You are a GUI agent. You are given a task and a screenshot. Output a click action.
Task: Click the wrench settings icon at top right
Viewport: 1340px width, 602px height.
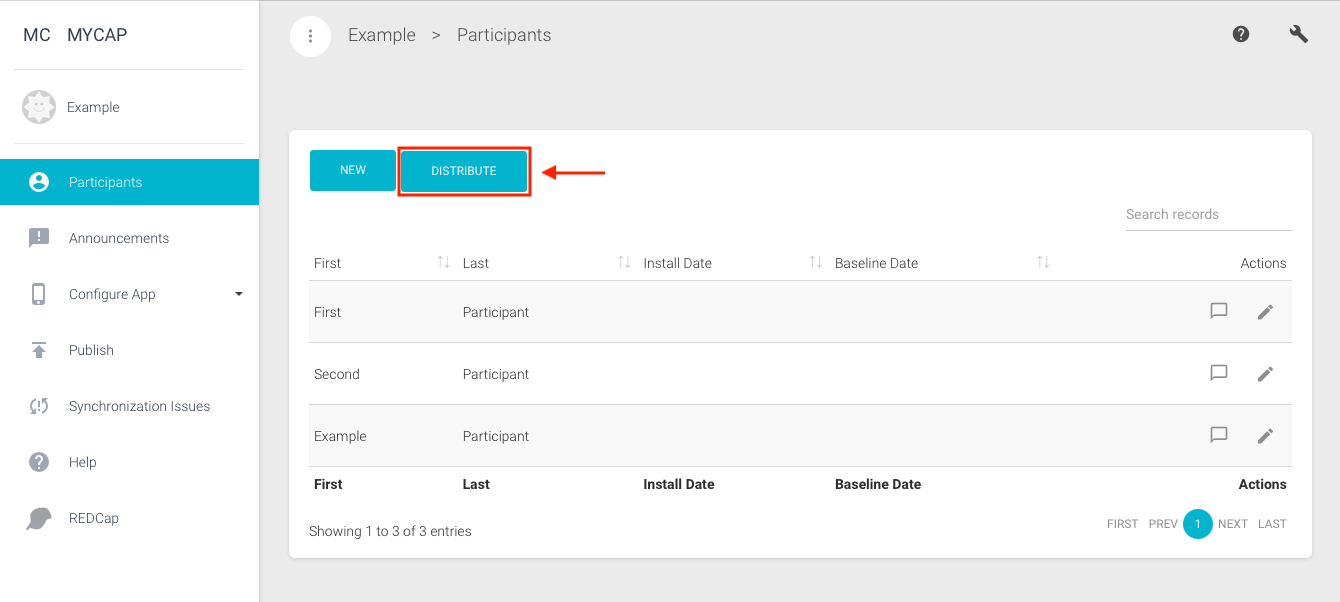(1298, 33)
